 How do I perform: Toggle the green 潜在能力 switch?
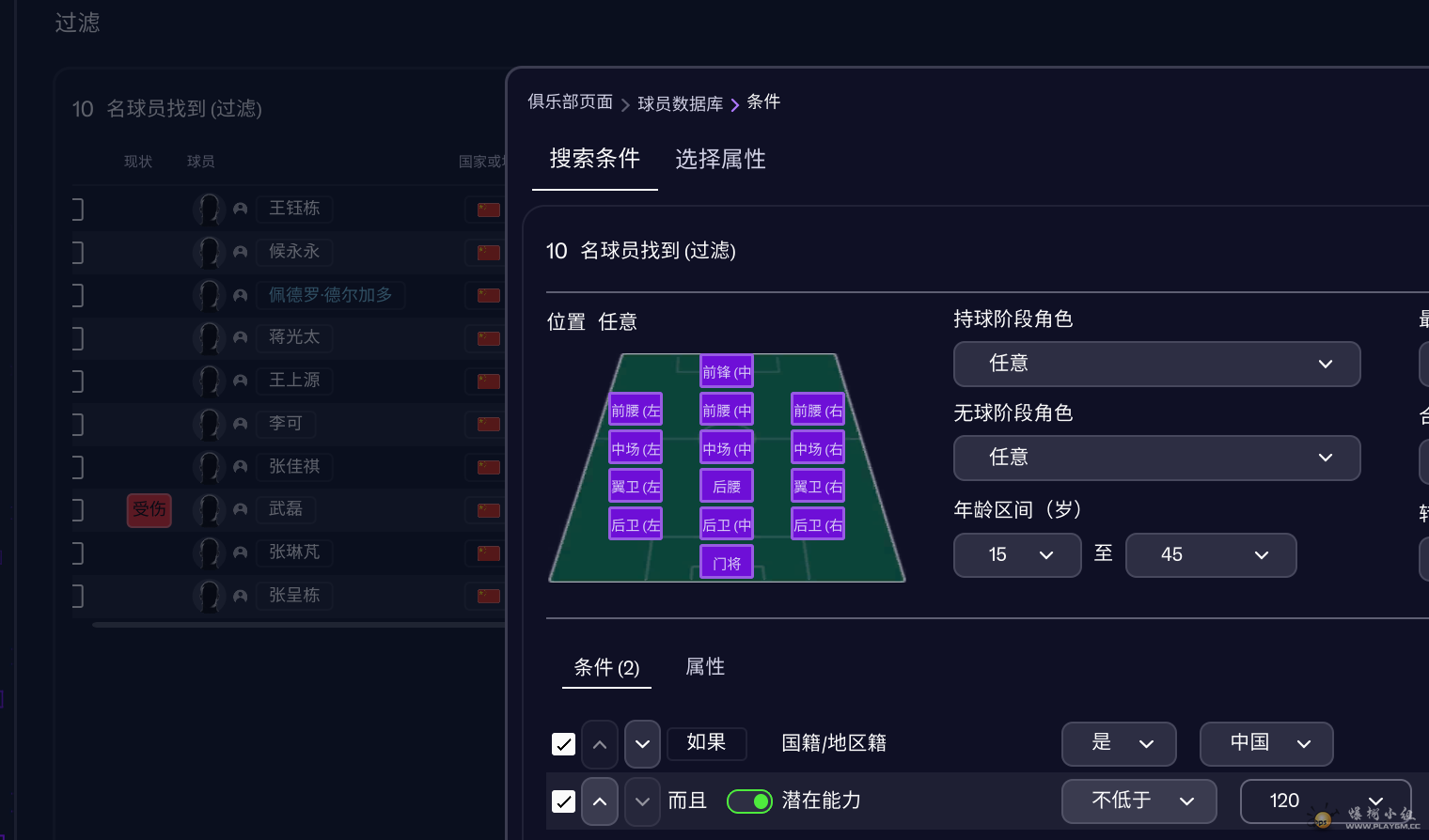tap(749, 801)
